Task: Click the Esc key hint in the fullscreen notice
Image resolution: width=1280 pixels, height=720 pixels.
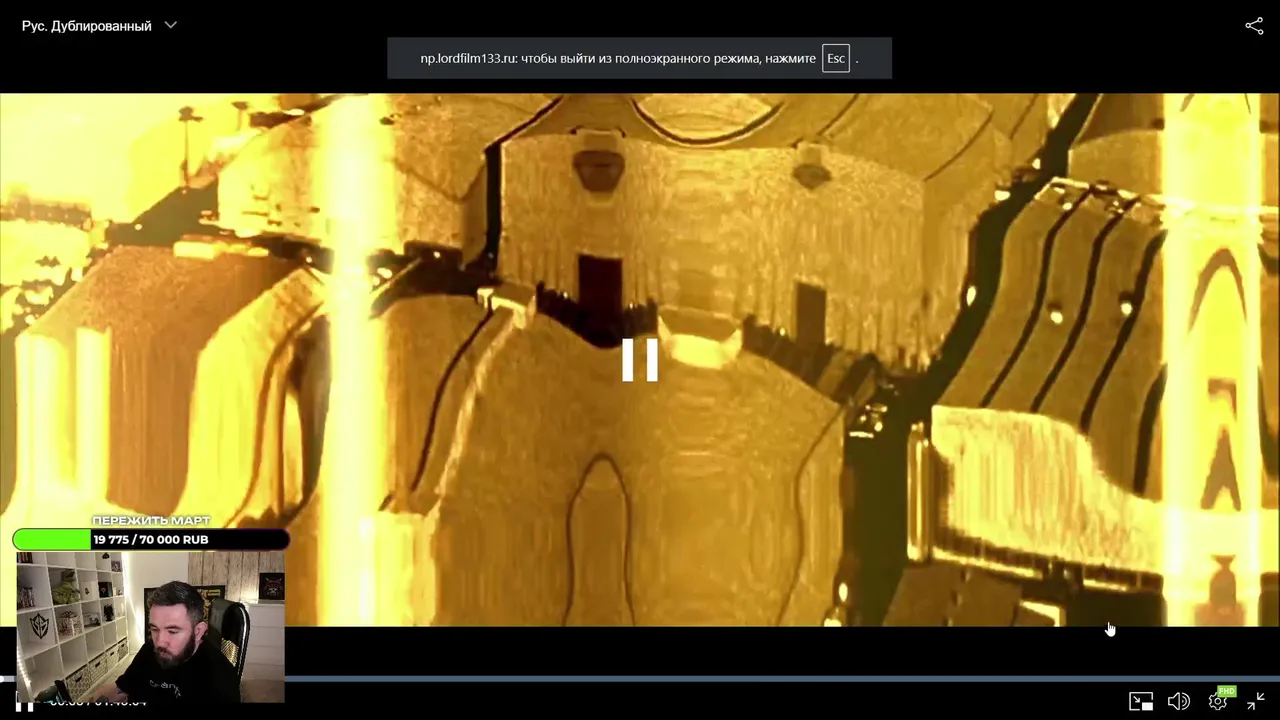Action: [835, 58]
